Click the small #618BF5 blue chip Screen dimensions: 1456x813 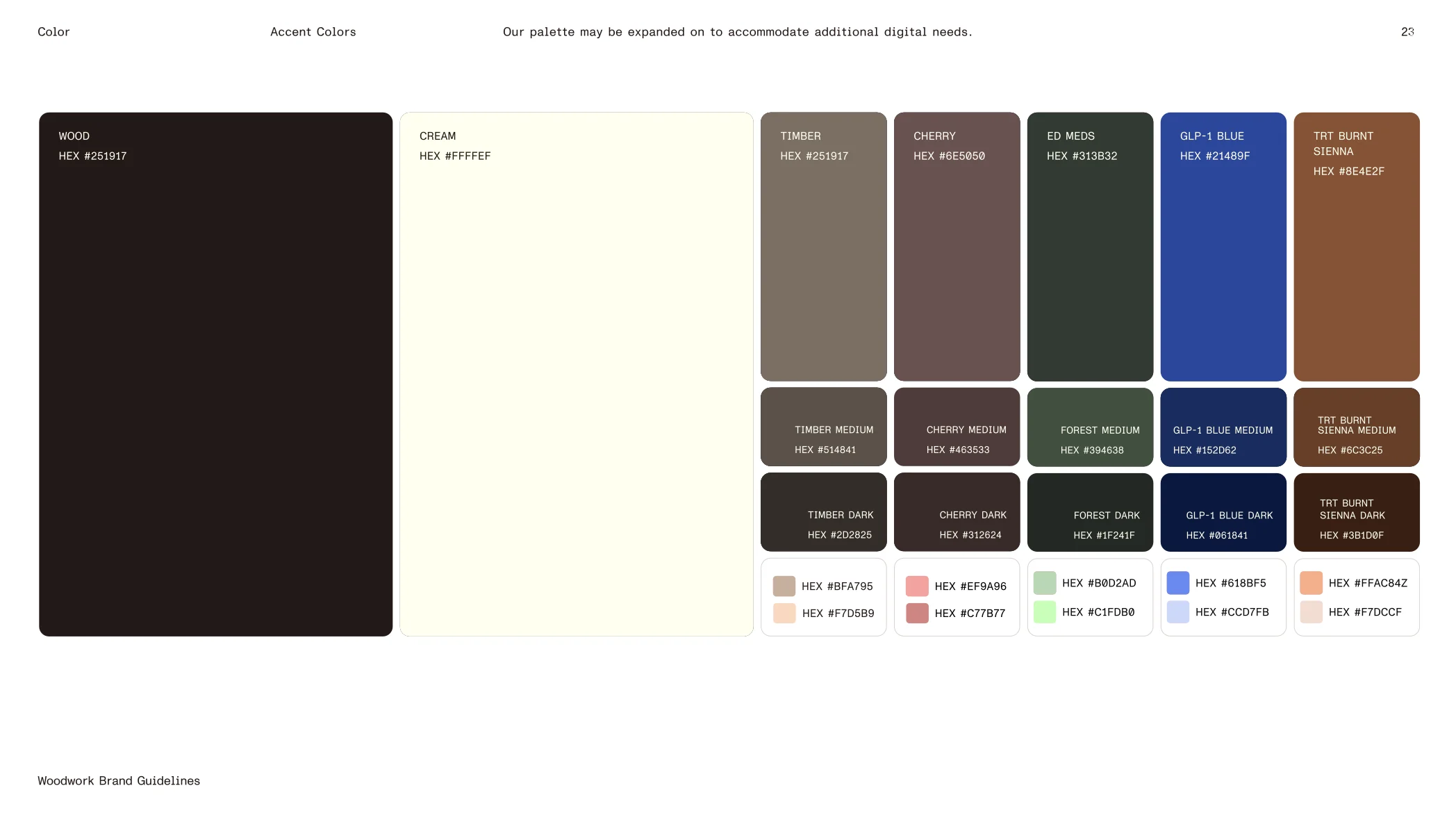(x=1177, y=583)
